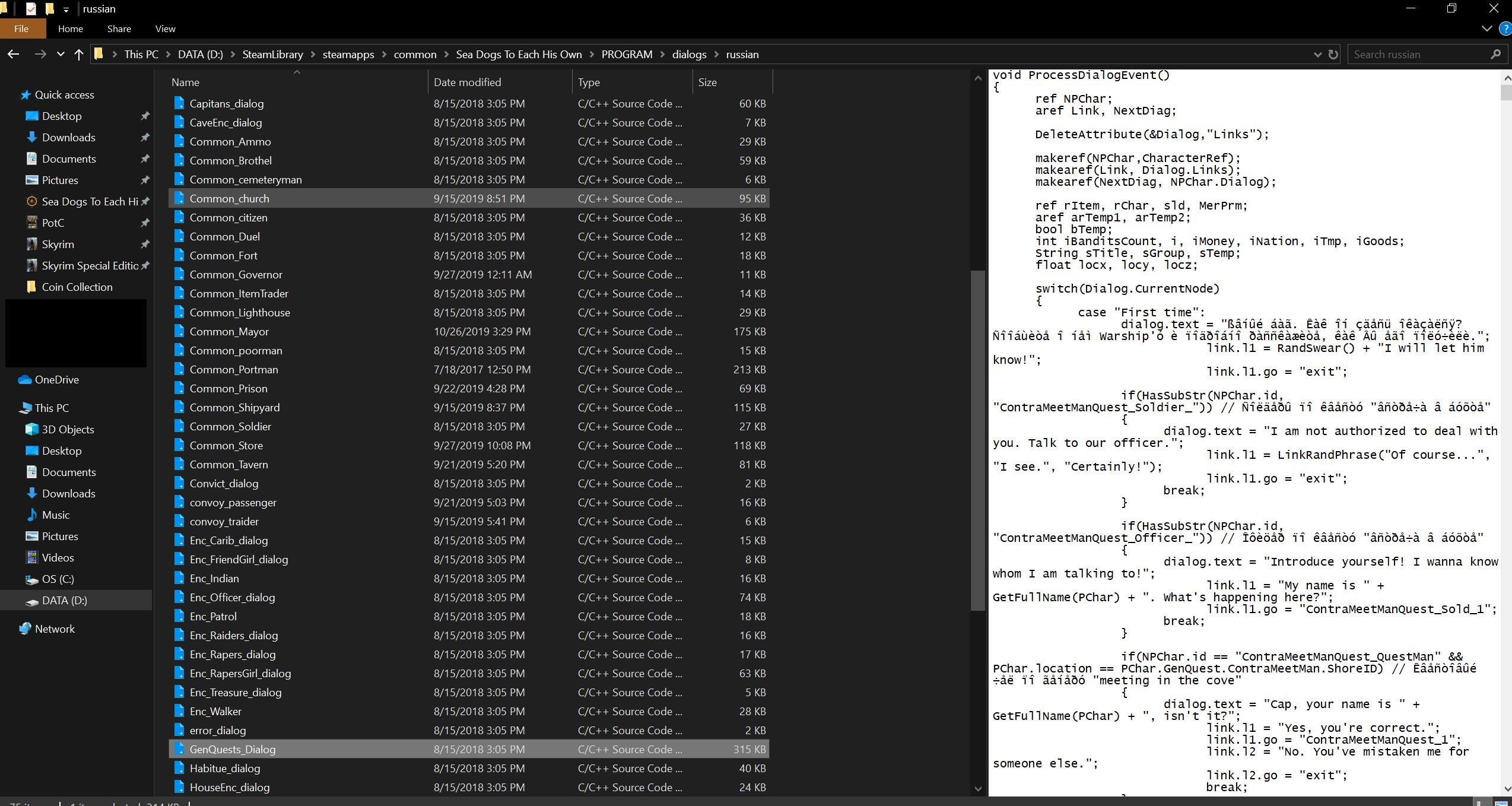Select the GenQuests_Dialog file
The height and width of the screenshot is (806, 1512).
pos(469,749)
